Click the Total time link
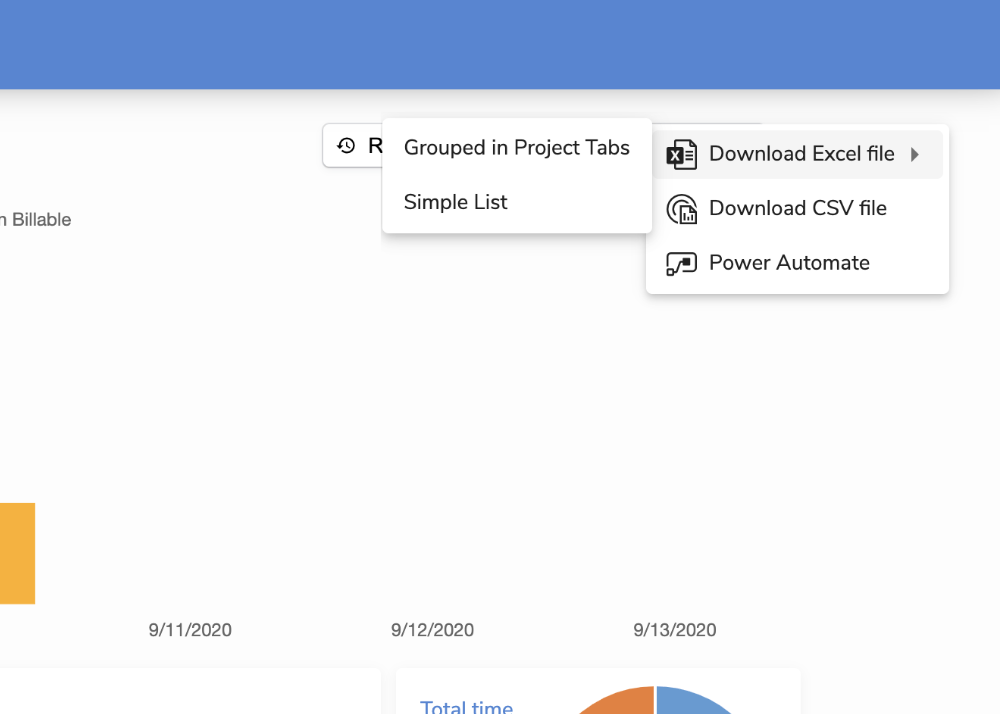1000x714 pixels. 466,707
